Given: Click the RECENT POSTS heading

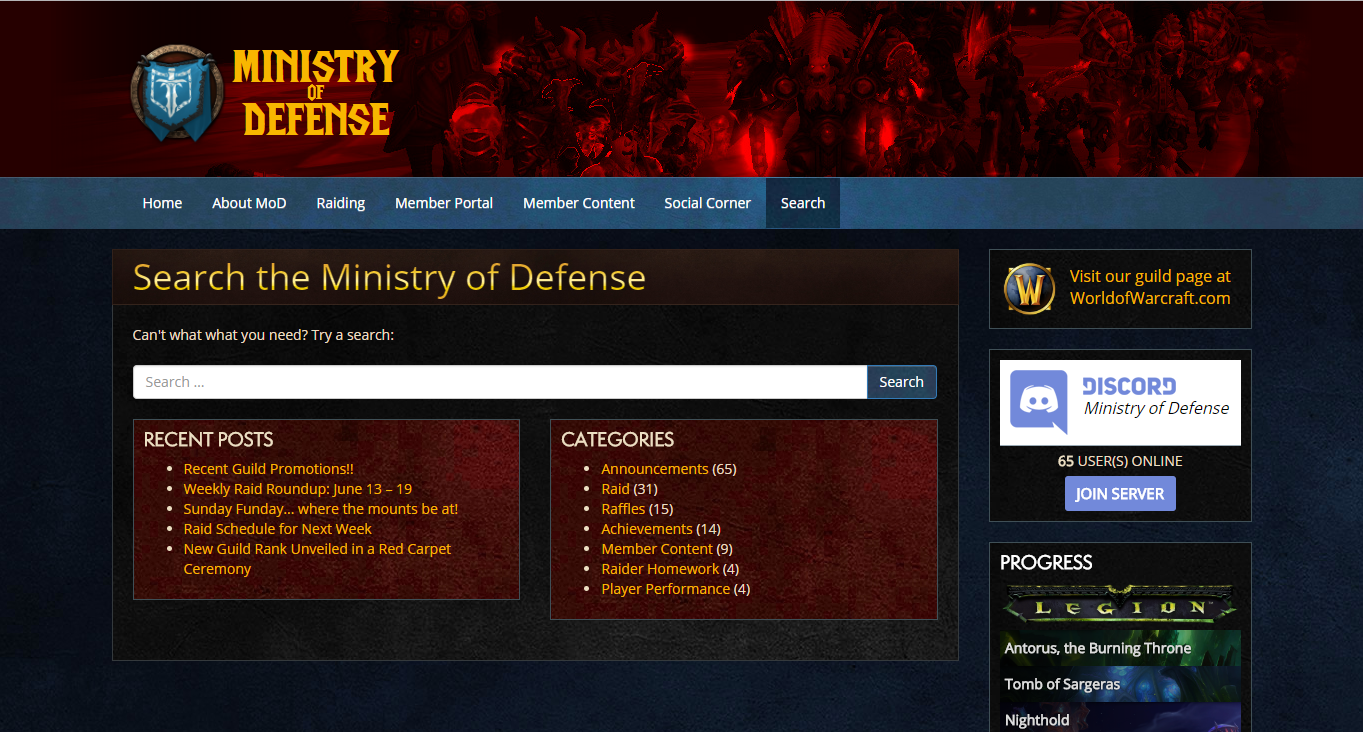Looking at the screenshot, I should (x=208, y=439).
